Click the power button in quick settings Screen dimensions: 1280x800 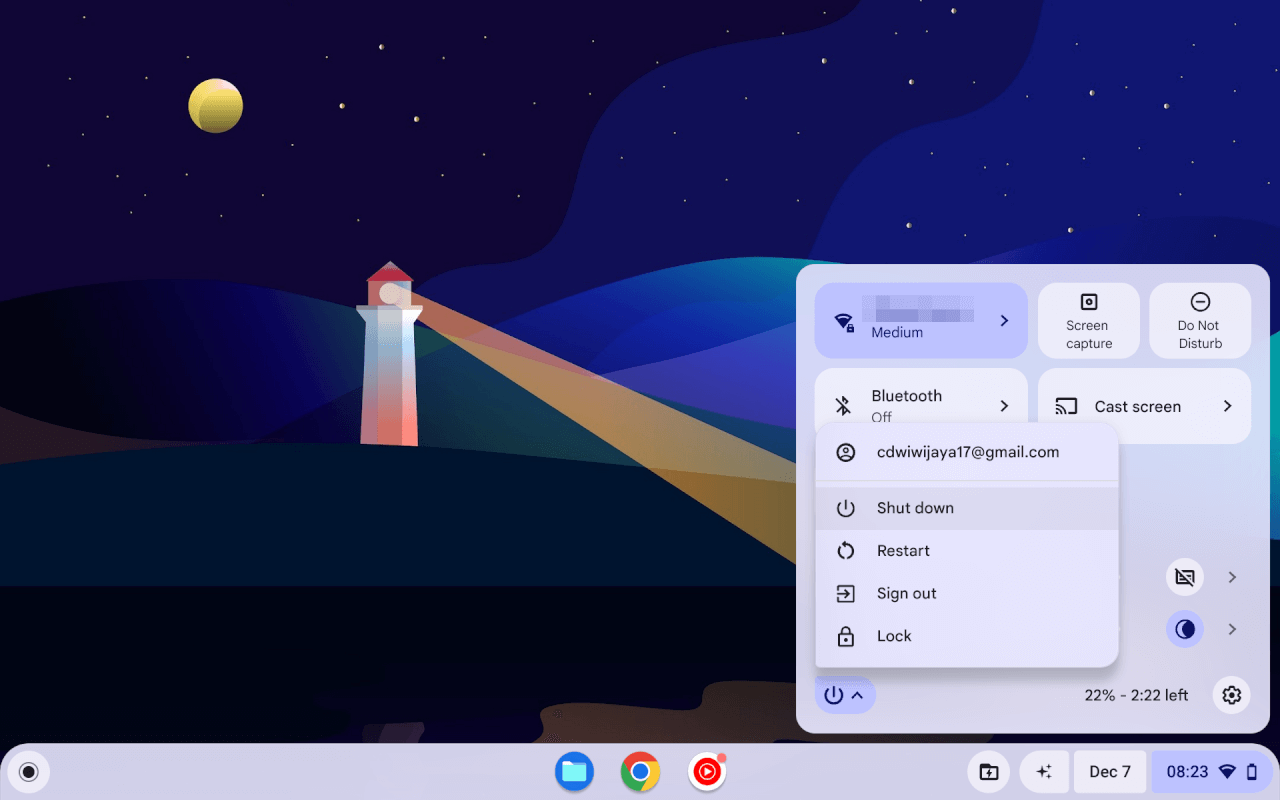coord(835,694)
